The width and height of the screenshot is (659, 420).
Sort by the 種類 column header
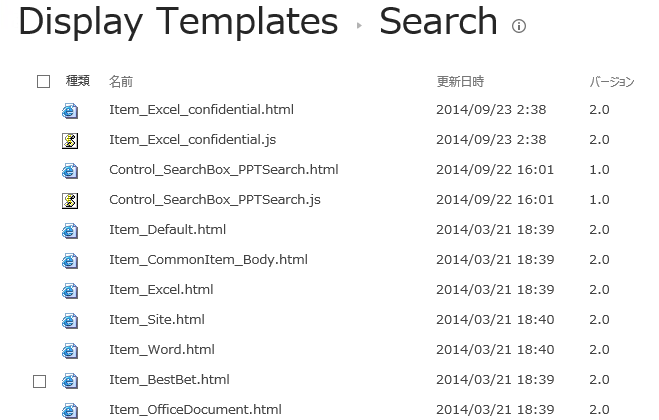tap(78, 82)
